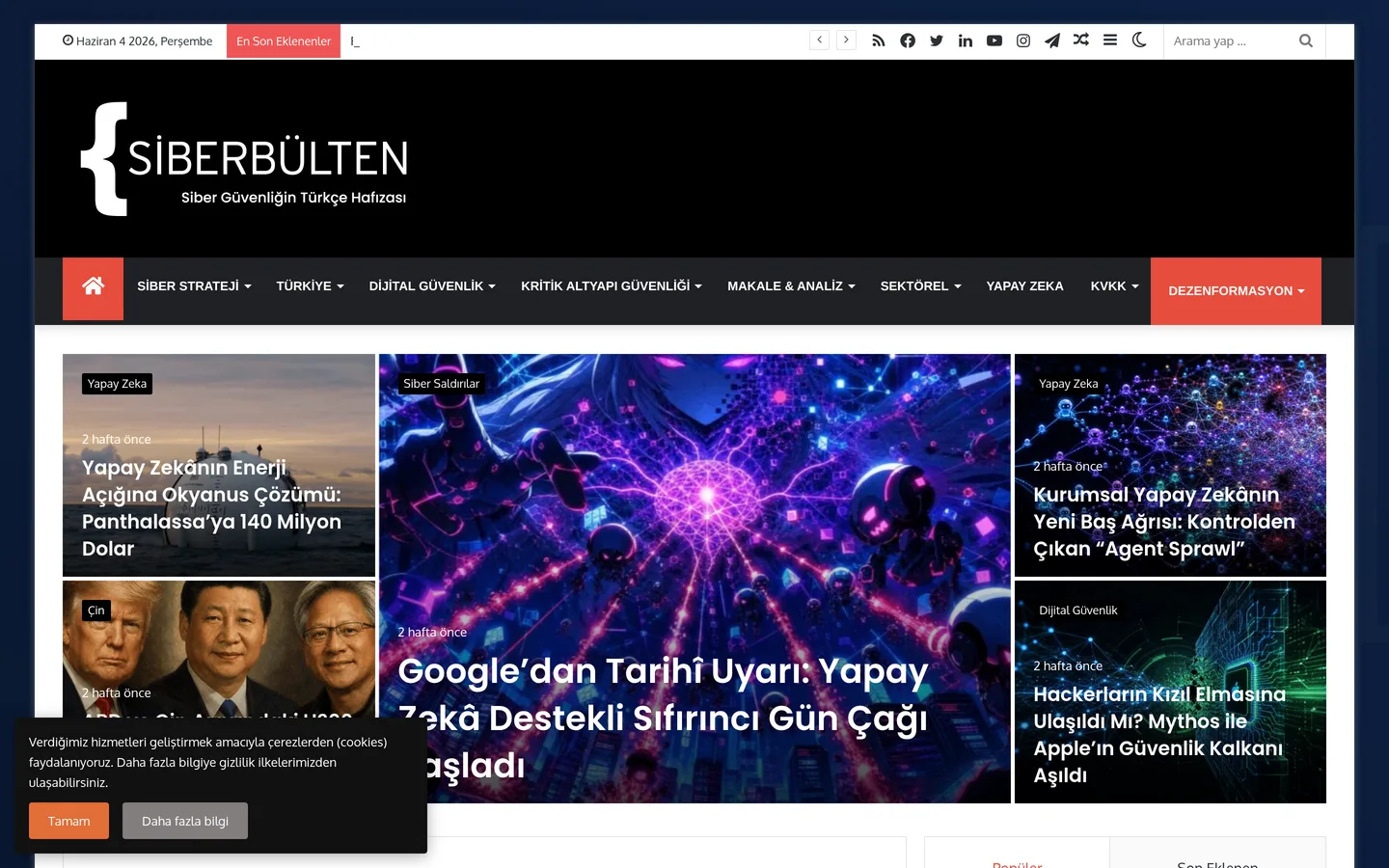Expand the KRİTİK ALTYAPI GÜVENLİĞİ menu
1389x868 pixels.
pyautogui.click(x=612, y=286)
